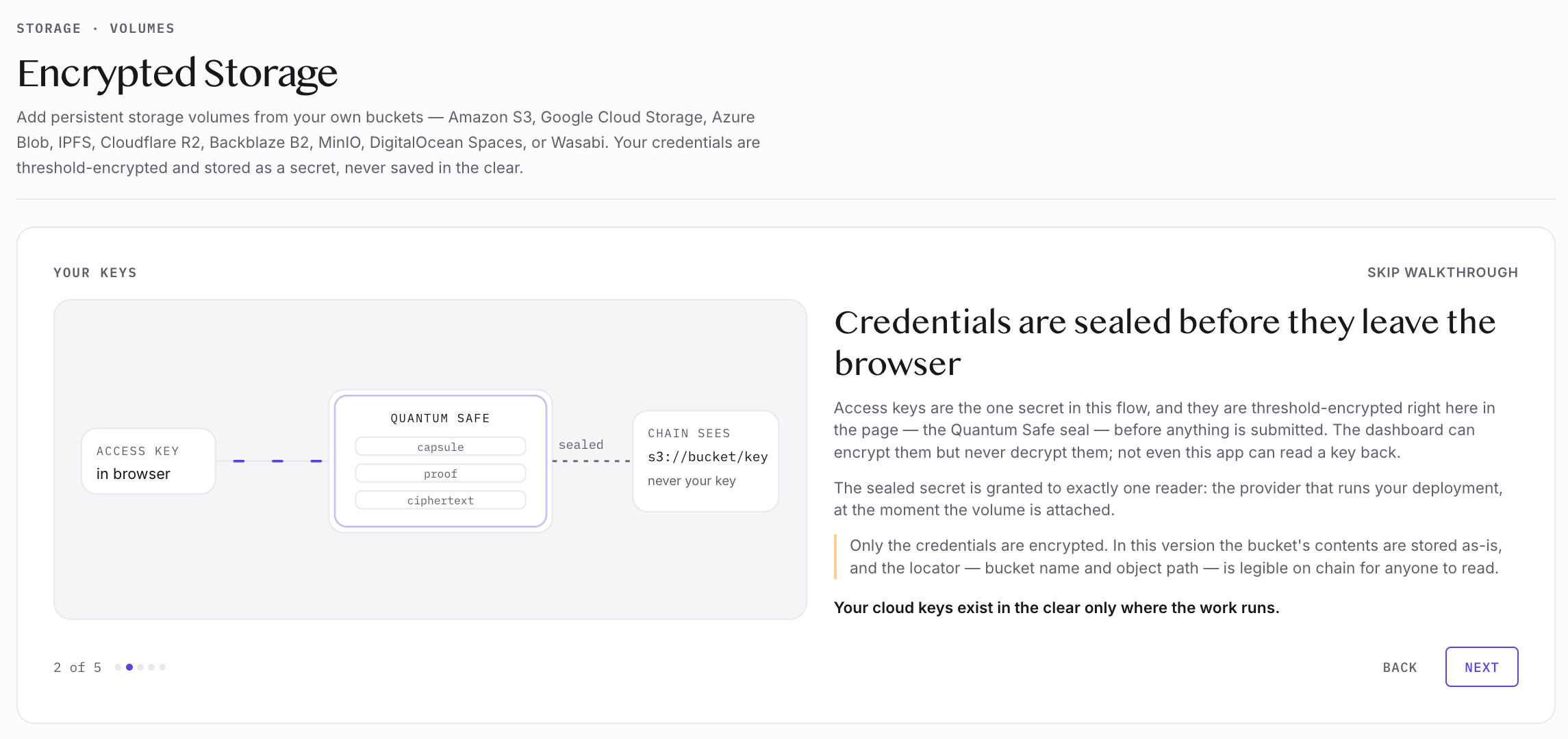Click the Encrypted Storage page heading
The height and width of the screenshot is (739, 1568).
point(177,73)
